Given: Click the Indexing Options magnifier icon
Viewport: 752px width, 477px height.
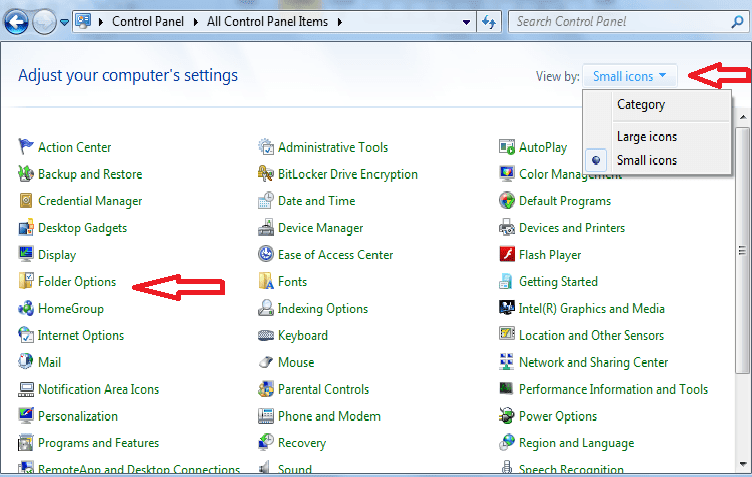Looking at the screenshot, I should pos(266,308).
